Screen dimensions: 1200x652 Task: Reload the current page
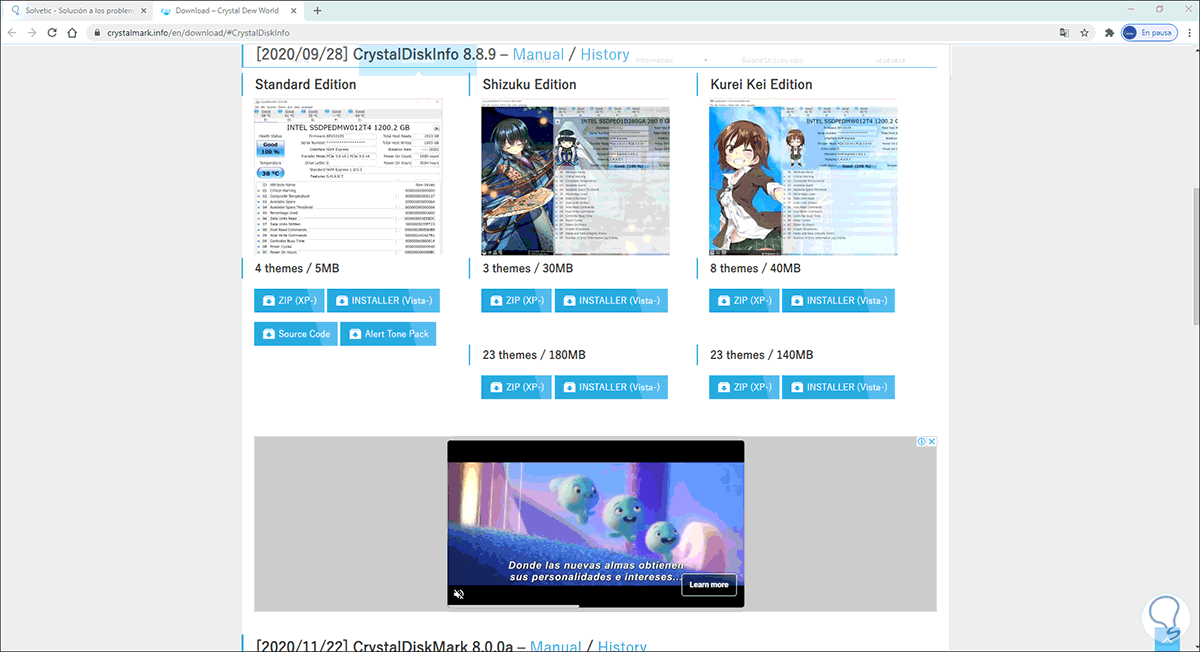[52, 32]
